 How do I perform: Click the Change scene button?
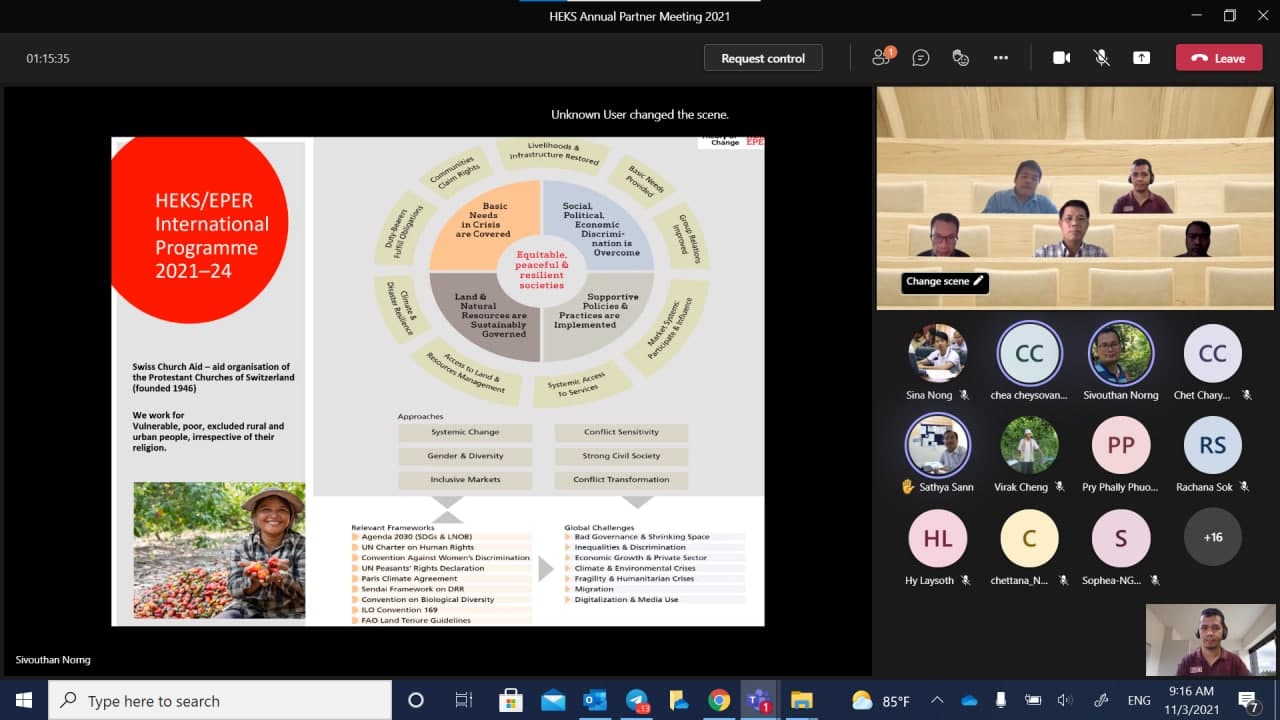click(x=944, y=282)
